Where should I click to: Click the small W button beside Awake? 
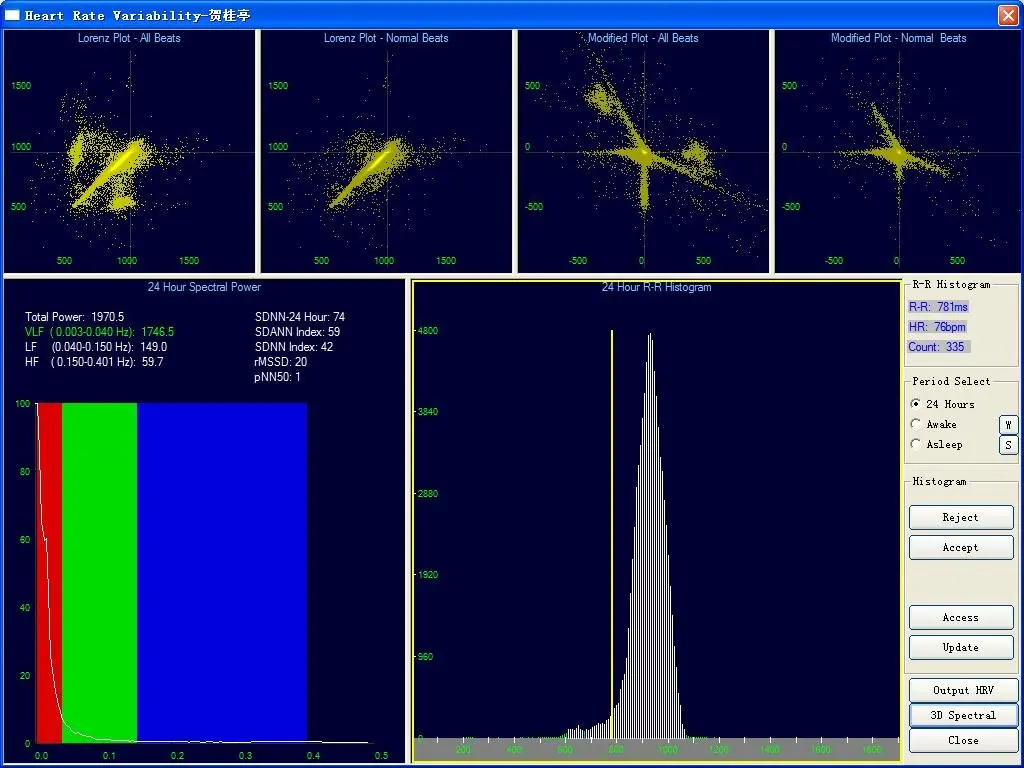(1008, 425)
